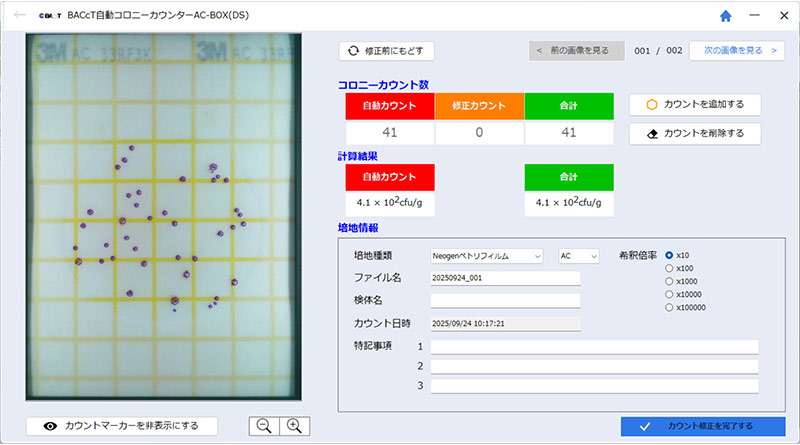Click the 検体名 sample name field
This screenshot has height=445, width=800.
[505, 300]
